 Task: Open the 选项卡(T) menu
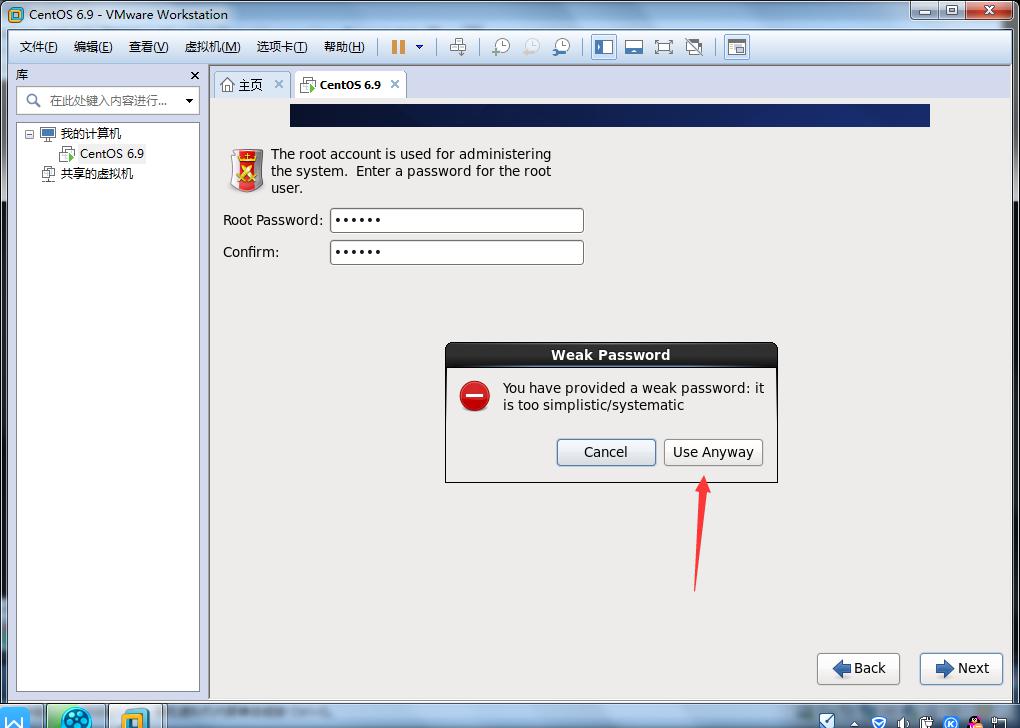point(282,47)
